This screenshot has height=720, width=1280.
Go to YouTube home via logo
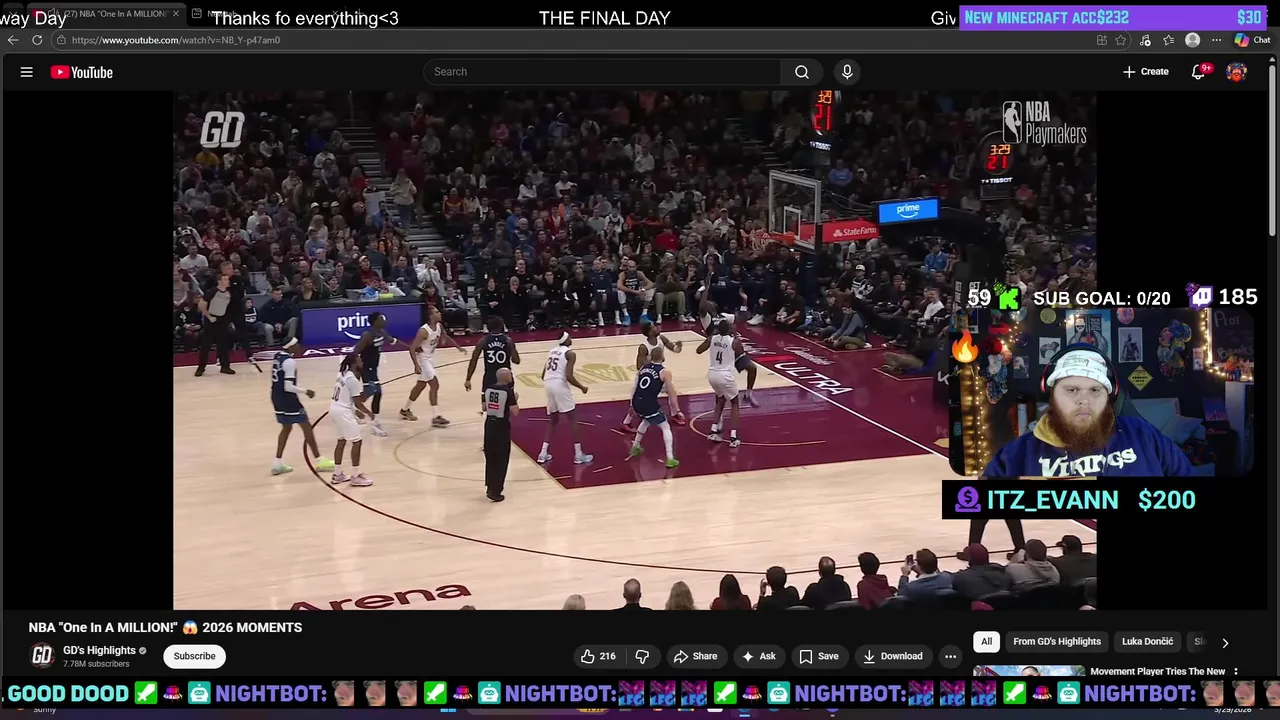[x=82, y=72]
